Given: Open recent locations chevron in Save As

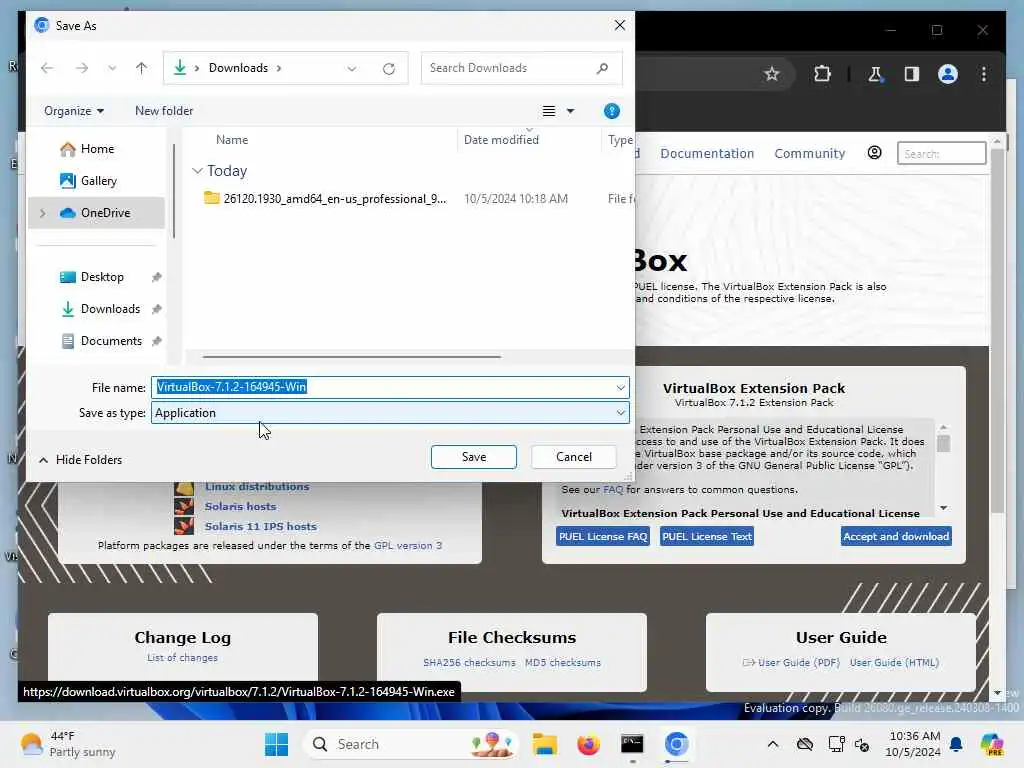Looking at the screenshot, I should coord(112,68).
